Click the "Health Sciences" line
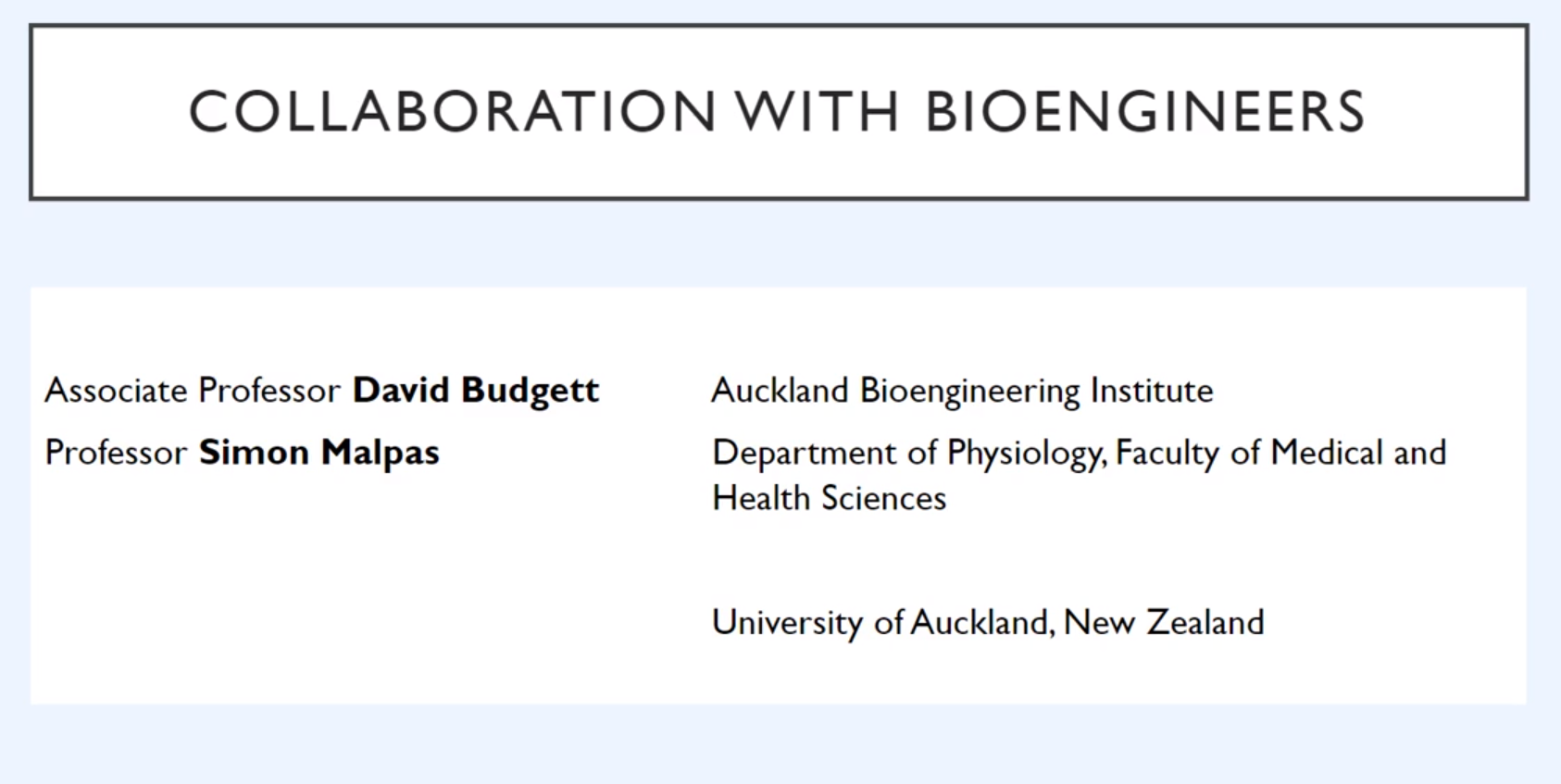 pos(829,499)
